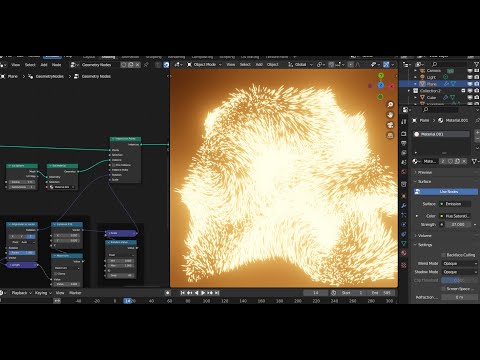This screenshot has height=360, width=480.
Task: Open the Tool properties tab icon
Action: 404,122
